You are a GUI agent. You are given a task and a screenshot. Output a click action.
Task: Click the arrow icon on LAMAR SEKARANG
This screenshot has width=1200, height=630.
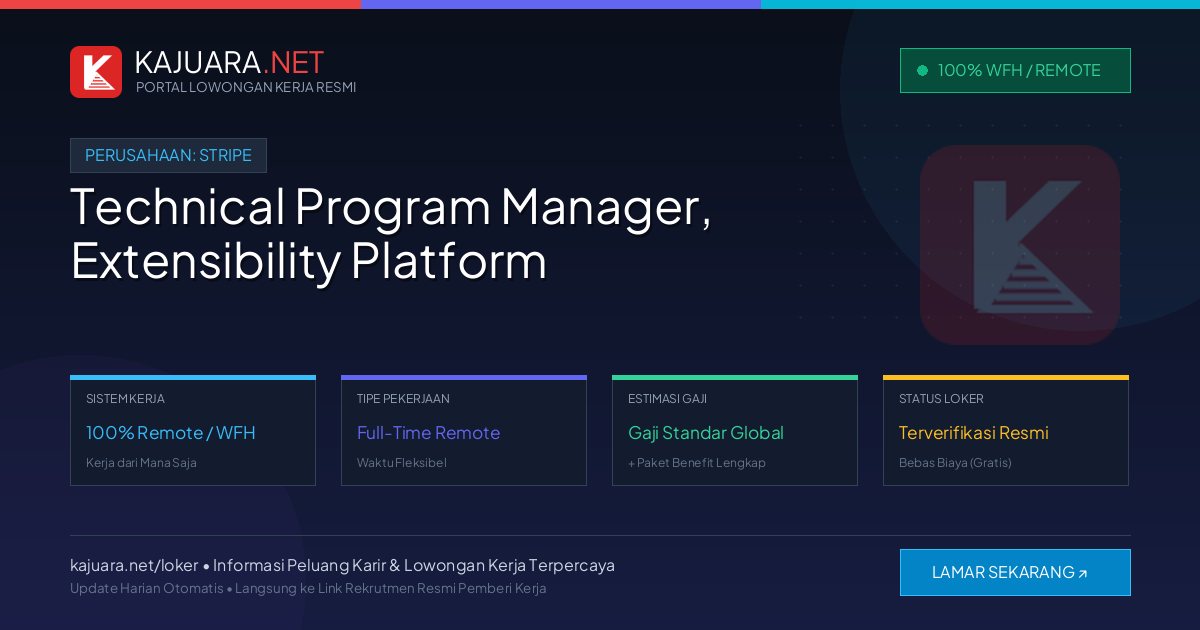tap(1083, 574)
